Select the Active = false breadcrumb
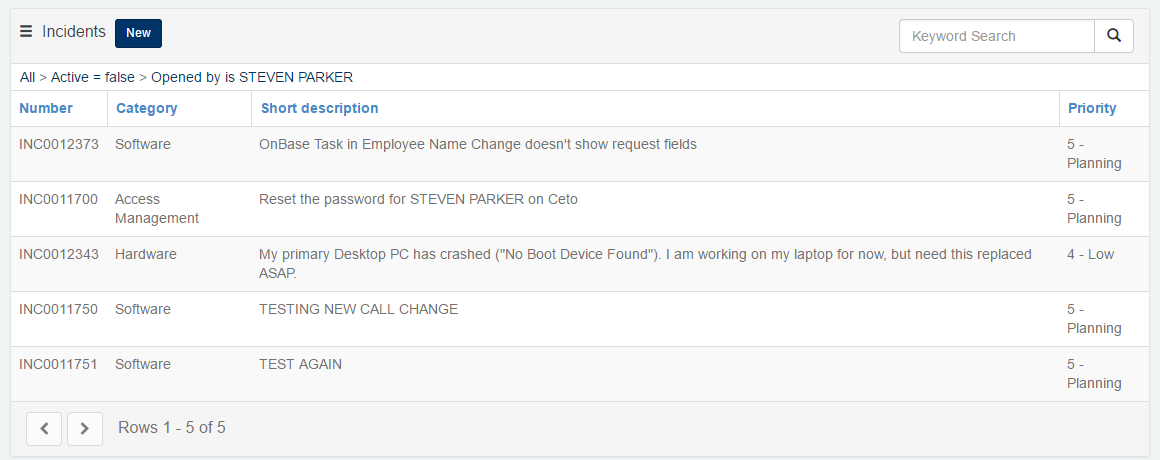The image size is (1160, 460). pyautogui.click(x=92, y=77)
